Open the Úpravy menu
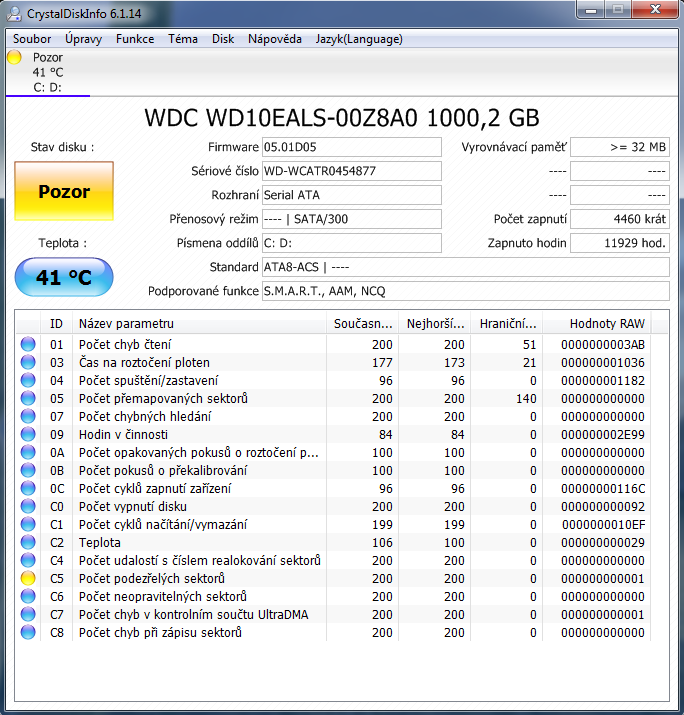This screenshot has width=684, height=715. point(83,39)
